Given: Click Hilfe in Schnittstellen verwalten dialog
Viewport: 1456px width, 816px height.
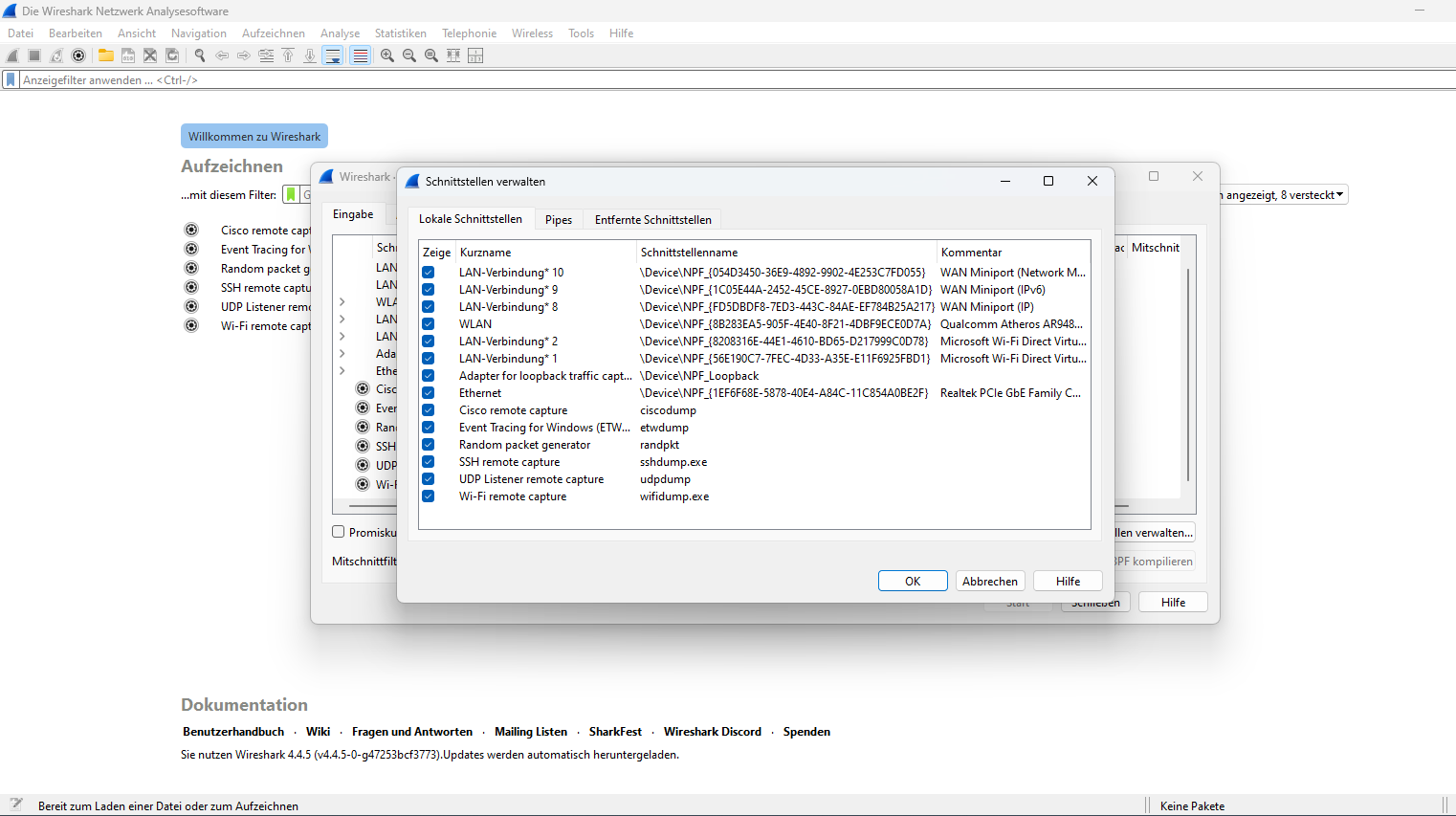Looking at the screenshot, I should tap(1068, 581).
